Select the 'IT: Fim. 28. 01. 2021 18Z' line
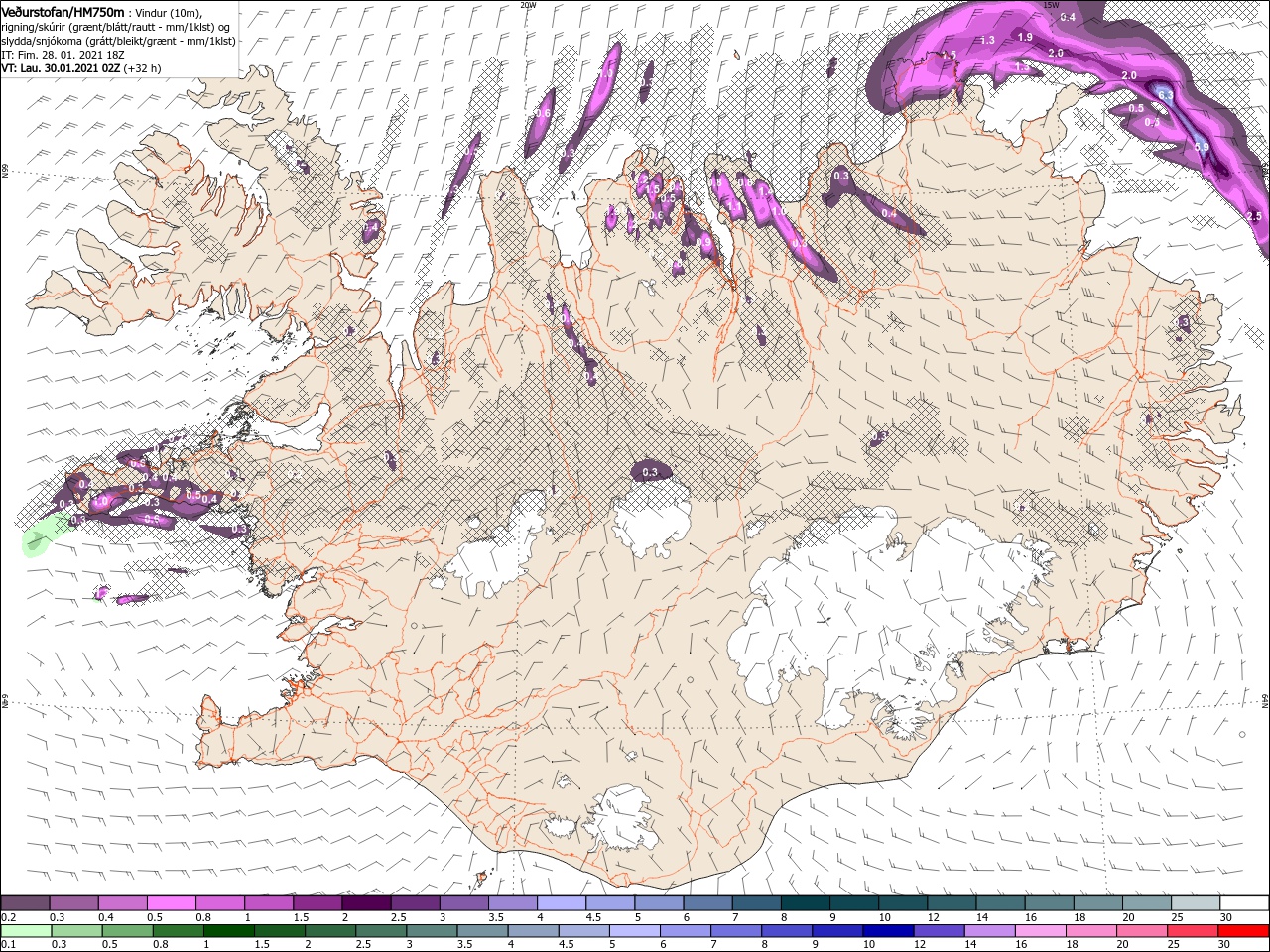This screenshot has height=952, width=1270. tap(62, 54)
